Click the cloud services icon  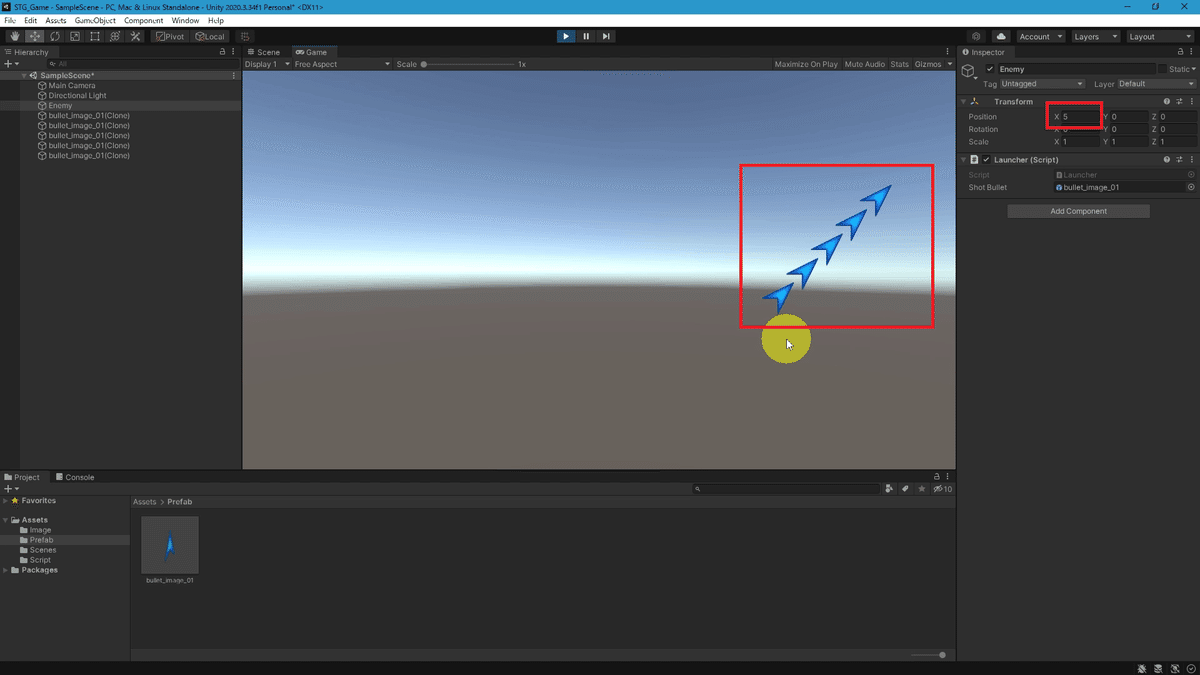1001,37
